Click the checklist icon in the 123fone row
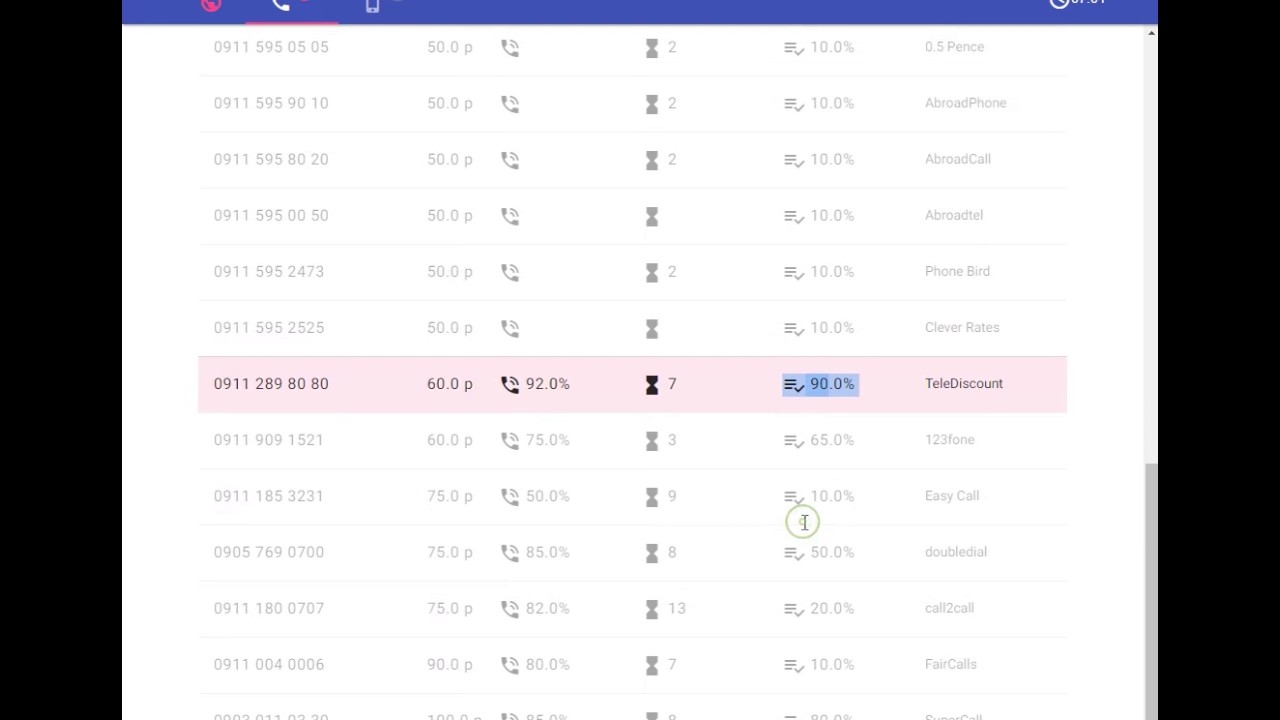Screen dimensions: 1280x720 [794, 440]
